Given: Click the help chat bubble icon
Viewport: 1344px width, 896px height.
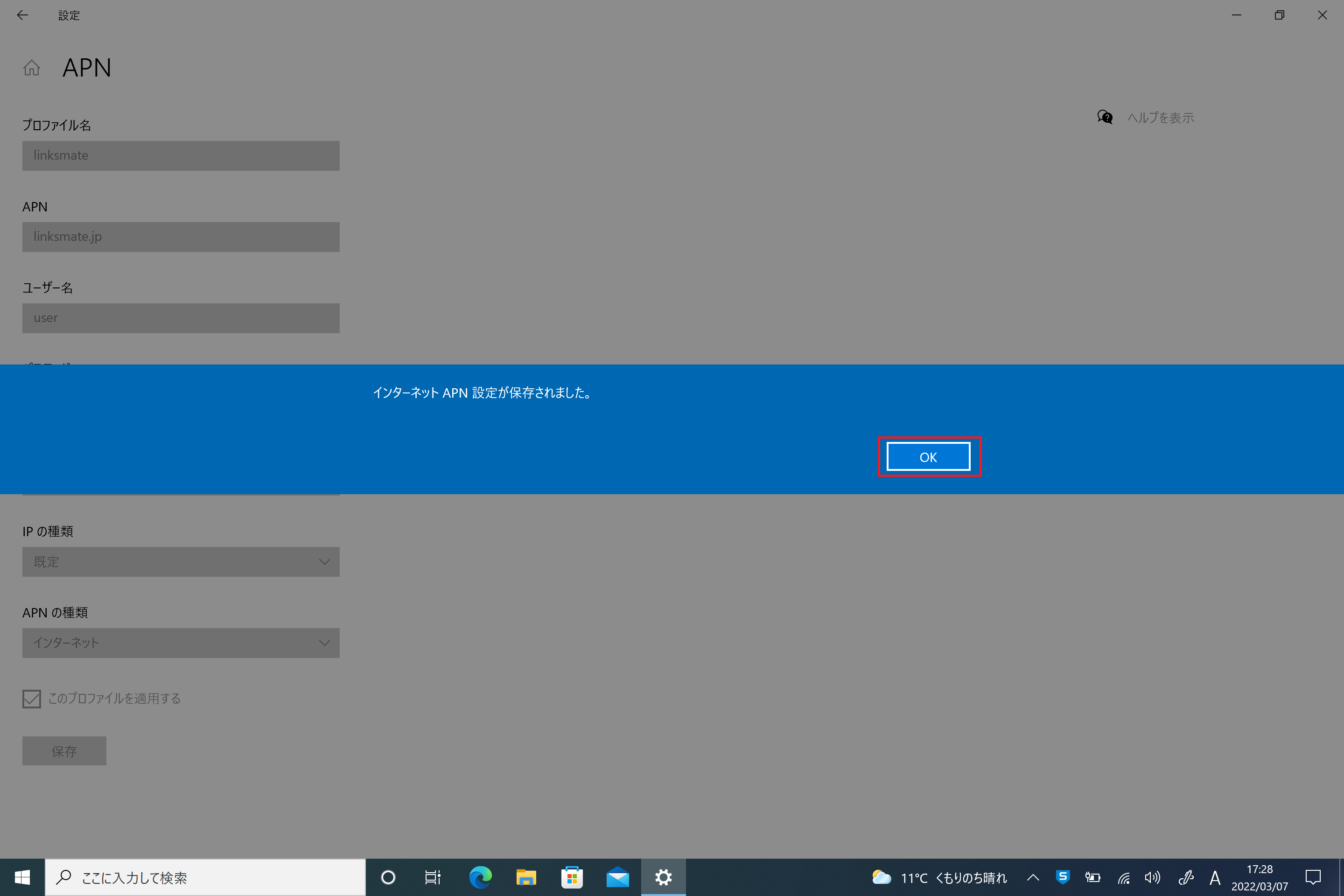Looking at the screenshot, I should coord(1105,117).
